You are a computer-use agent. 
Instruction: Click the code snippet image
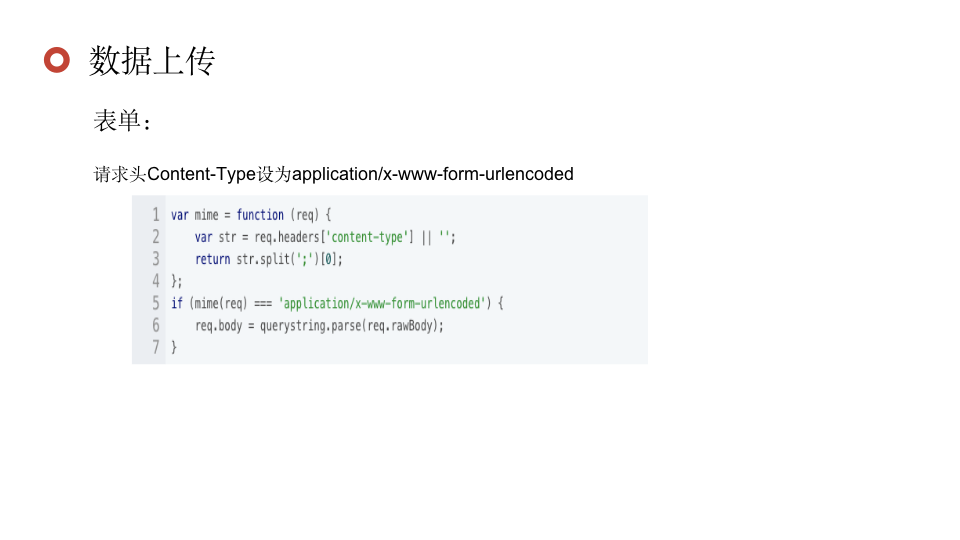(x=390, y=280)
